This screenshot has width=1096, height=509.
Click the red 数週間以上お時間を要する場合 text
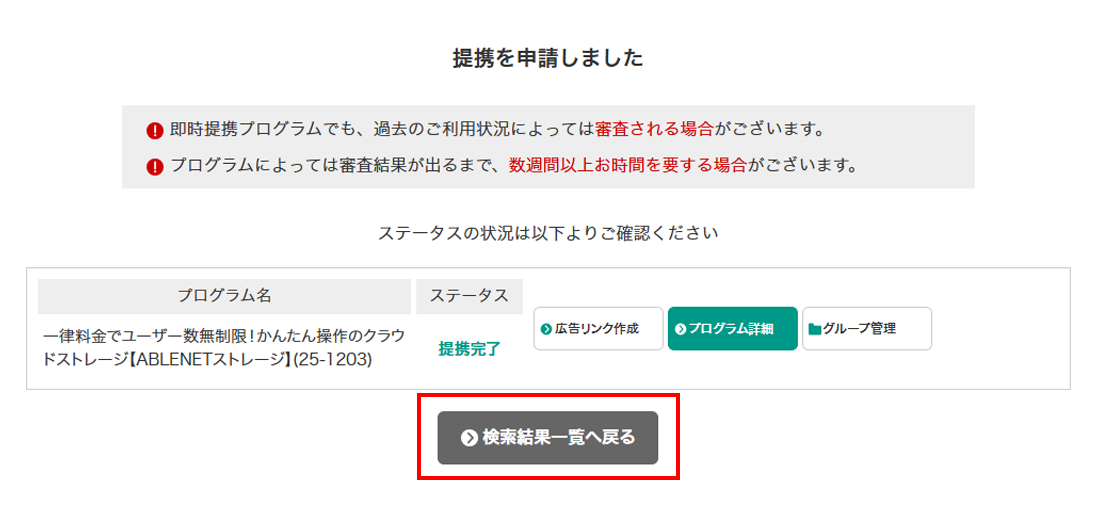click(628, 165)
